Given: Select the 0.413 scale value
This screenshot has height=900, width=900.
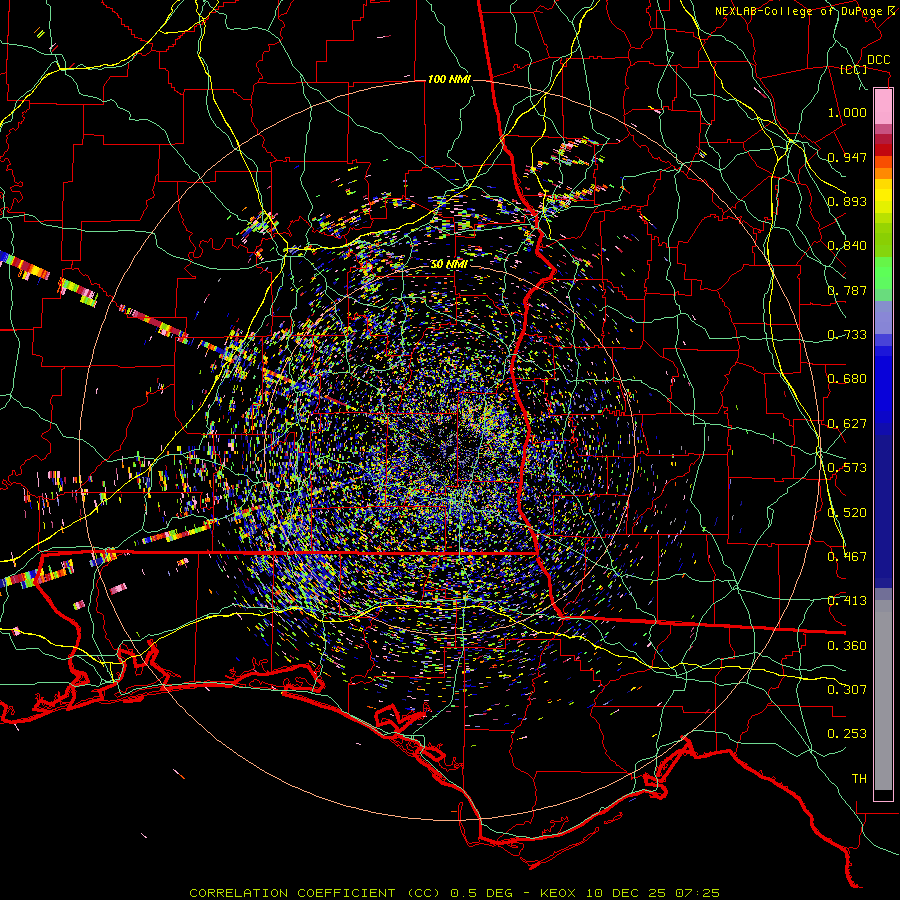Looking at the screenshot, I should [847, 601].
